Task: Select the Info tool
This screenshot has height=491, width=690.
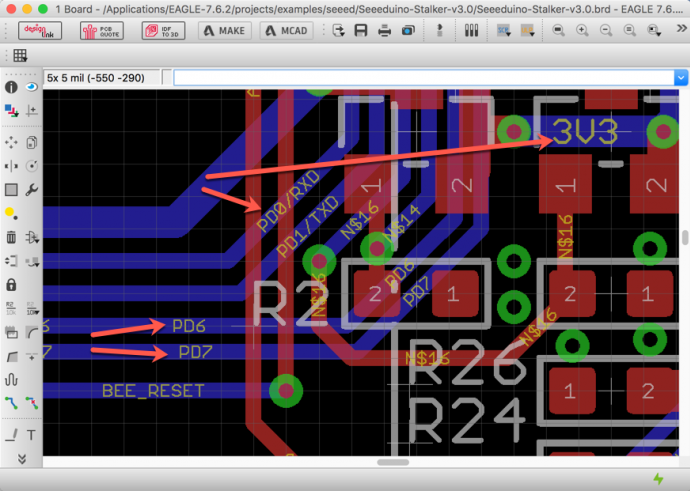Action: pyautogui.click(x=11, y=87)
